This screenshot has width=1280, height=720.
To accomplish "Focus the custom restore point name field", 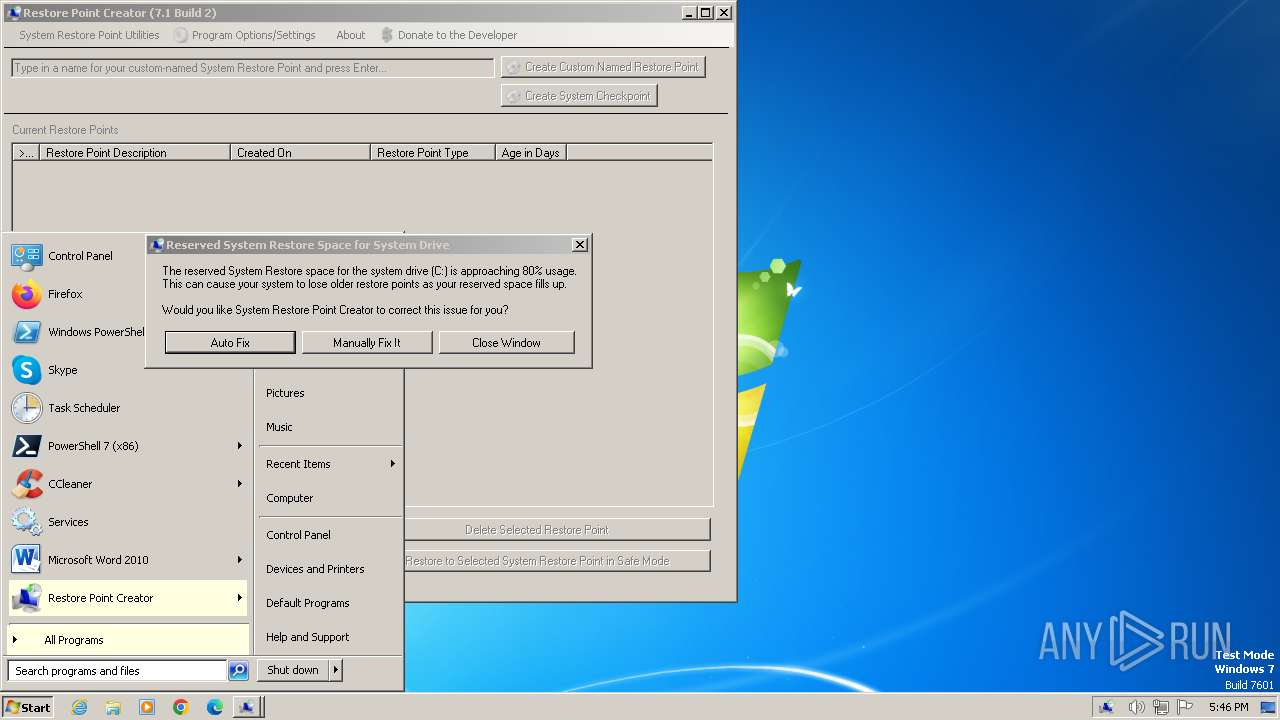I will click(252, 68).
